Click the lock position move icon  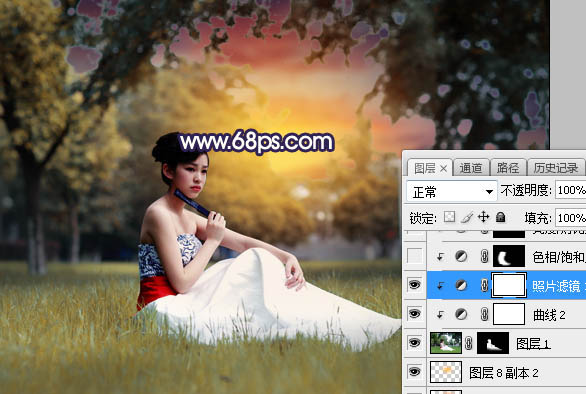point(483,216)
